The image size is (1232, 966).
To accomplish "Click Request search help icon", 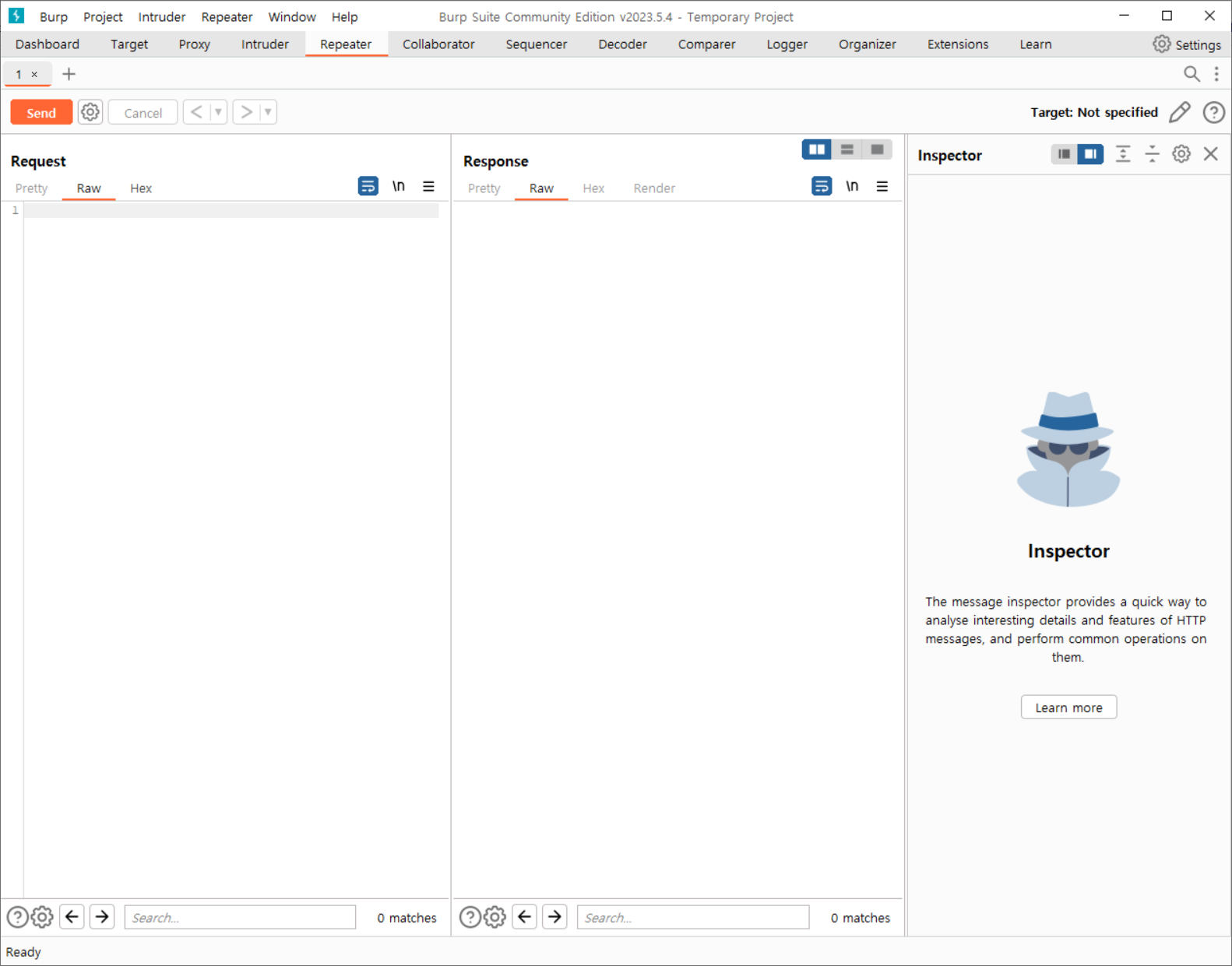I will (17, 918).
